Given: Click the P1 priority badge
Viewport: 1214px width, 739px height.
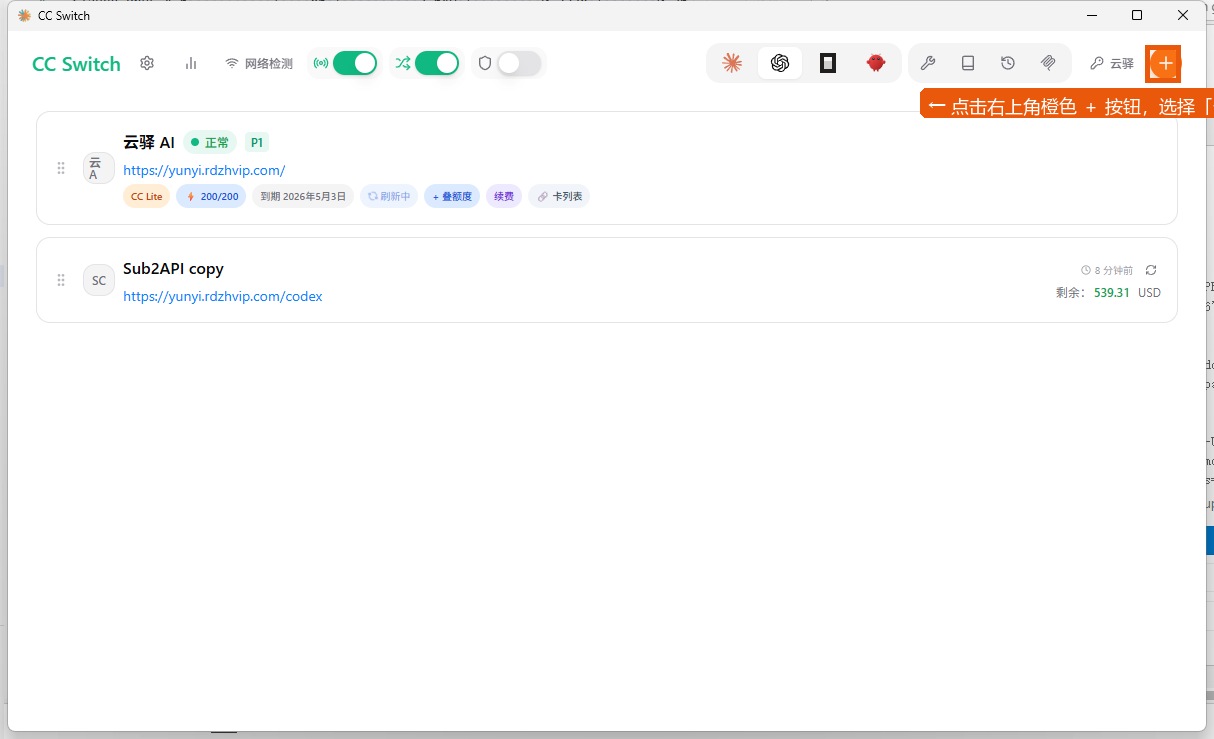Looking at the screenshot, I should pos(257,143).
